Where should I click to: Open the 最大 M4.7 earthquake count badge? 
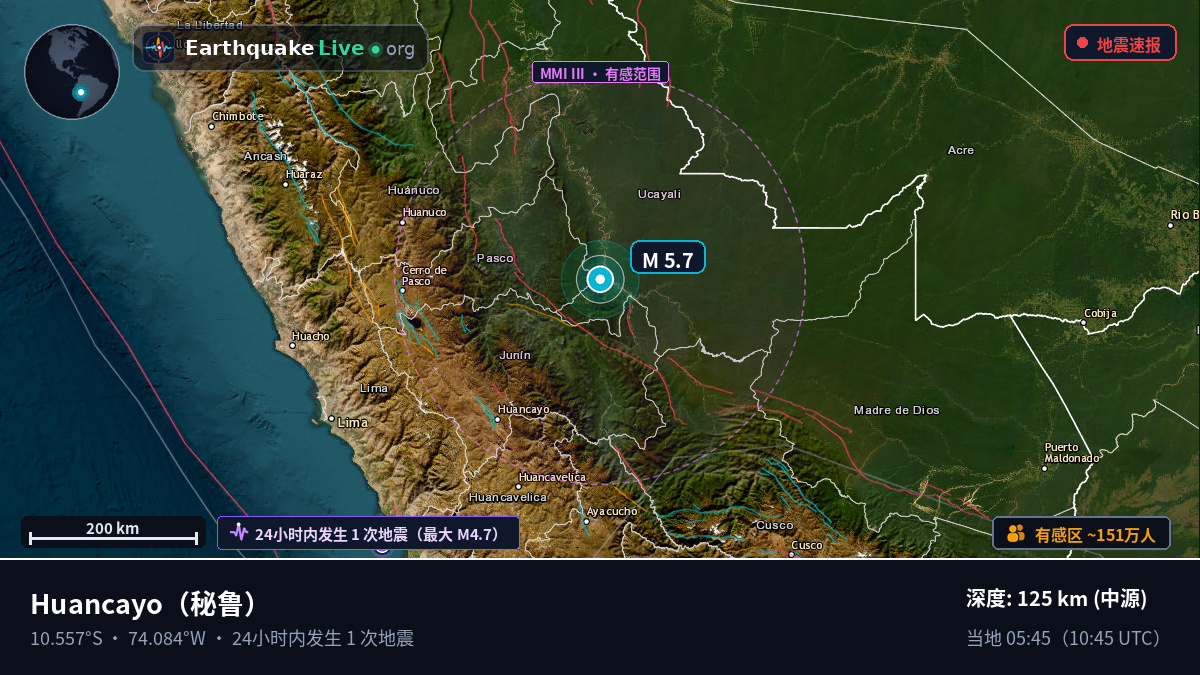point(368,533)
